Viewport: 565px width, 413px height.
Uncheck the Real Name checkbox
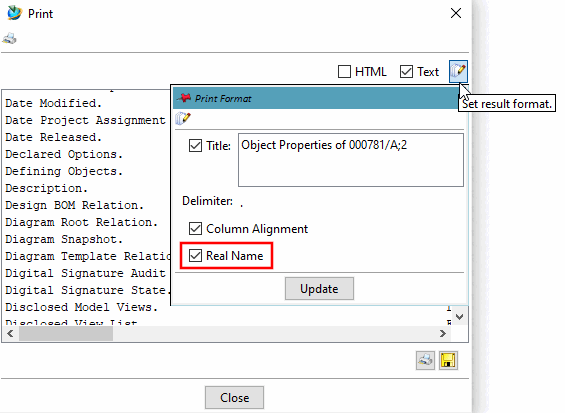[x=196, y=256]
